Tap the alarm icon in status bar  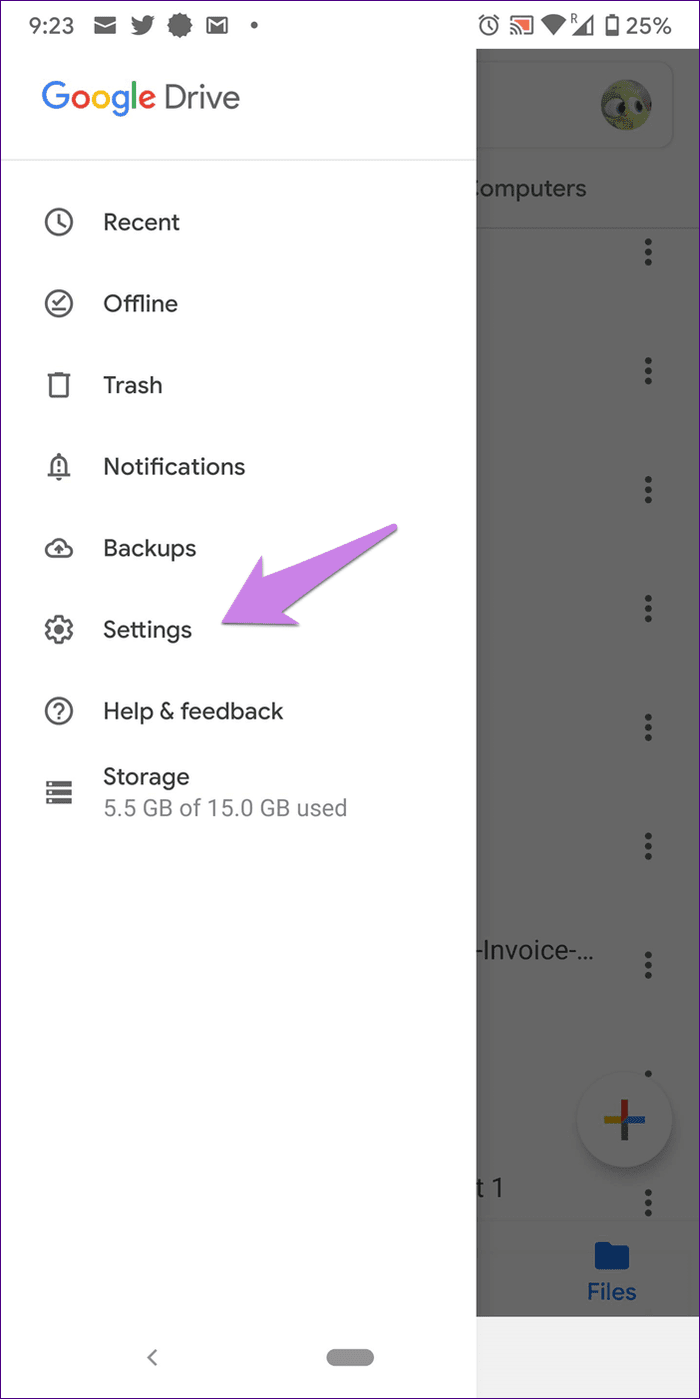click(x=488, y=26)
